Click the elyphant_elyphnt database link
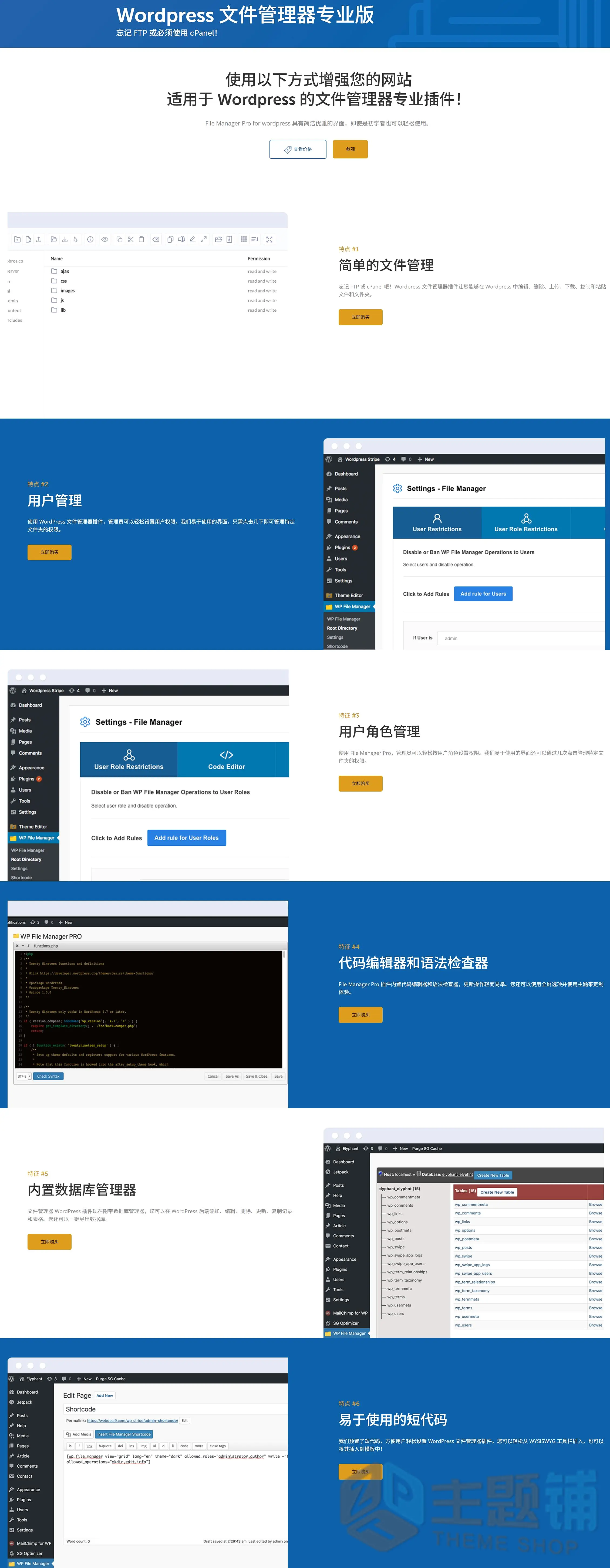610x1568 pixels. [x=457, y=1174]
